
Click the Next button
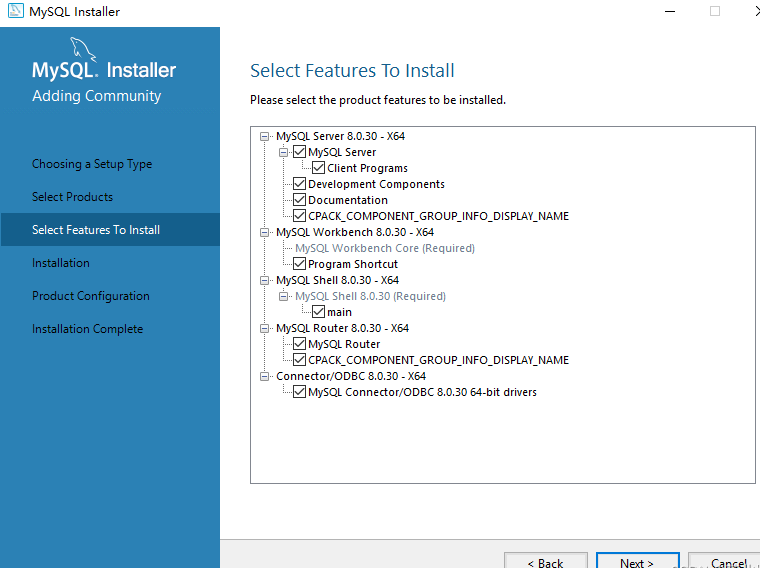tap(637, 562)
